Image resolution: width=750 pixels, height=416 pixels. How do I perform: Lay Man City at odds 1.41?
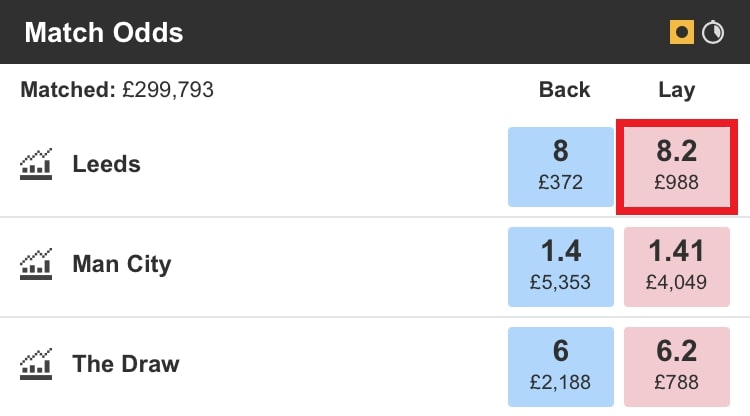click(x=677, y=266)
